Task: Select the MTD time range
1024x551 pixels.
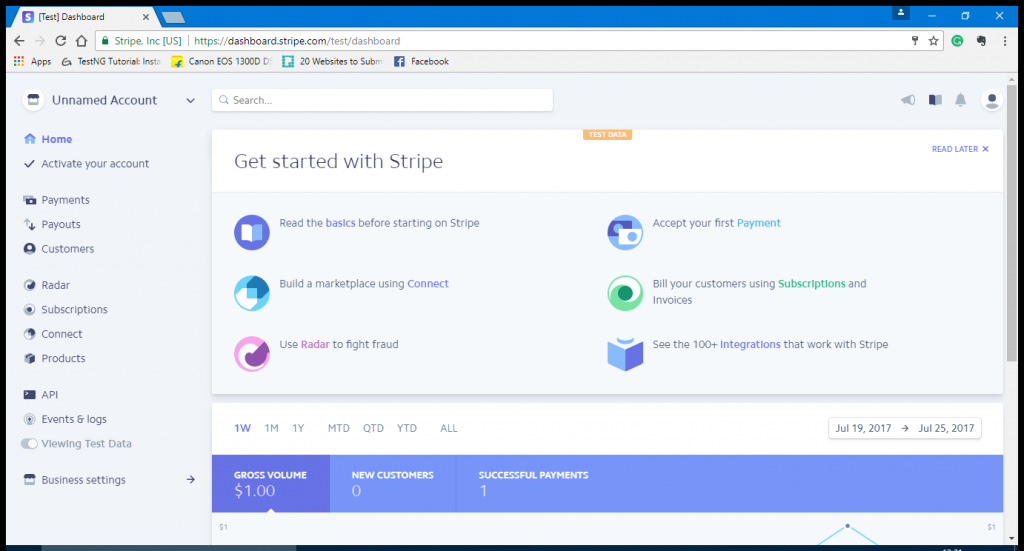Action: point(338,428)
